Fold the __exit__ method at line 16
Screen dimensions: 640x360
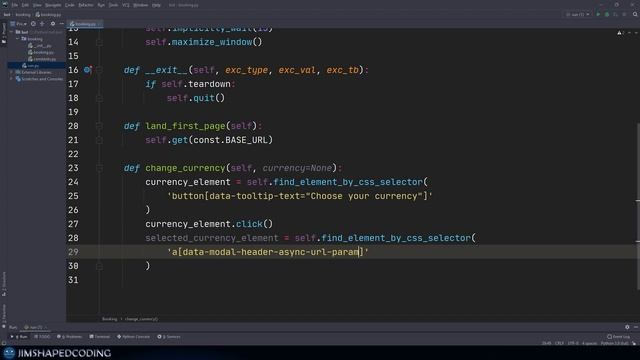coord(99,70)
